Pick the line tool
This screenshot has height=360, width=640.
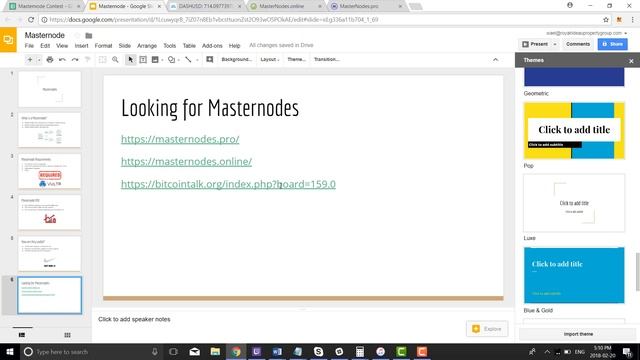coord(188,60)
